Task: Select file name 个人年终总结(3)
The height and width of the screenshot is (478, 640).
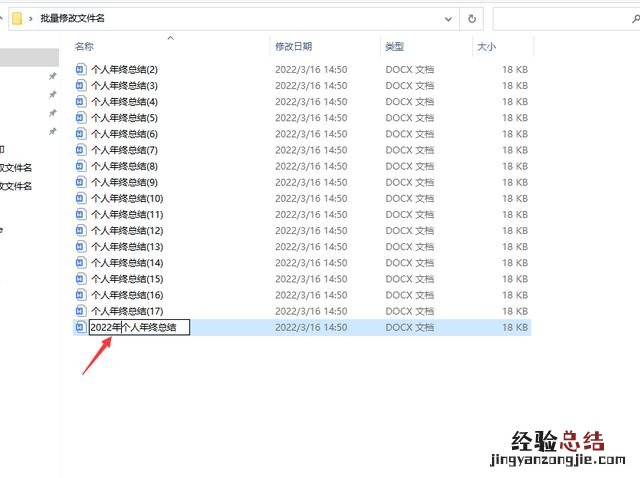Action: pos(124,86)
